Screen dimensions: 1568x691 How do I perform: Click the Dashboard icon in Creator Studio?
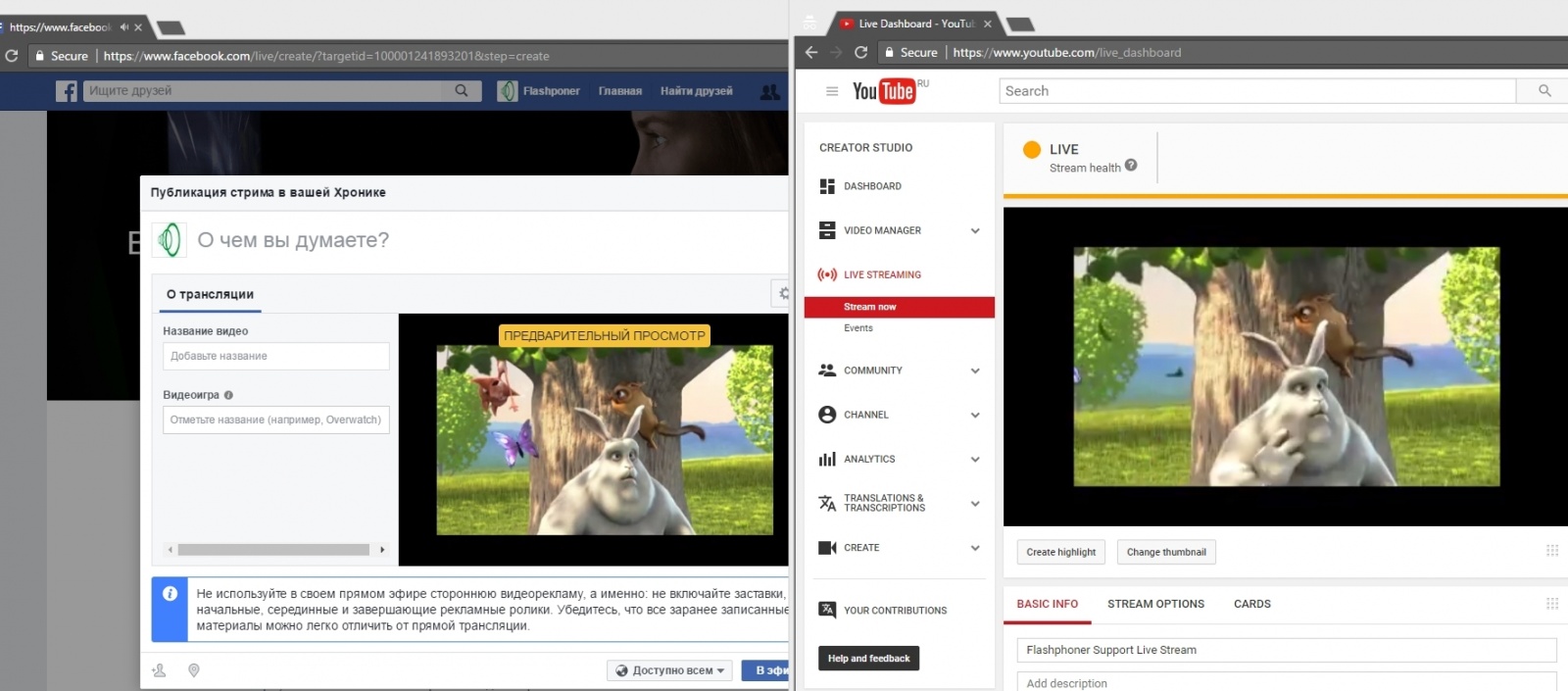click(827, 186)
